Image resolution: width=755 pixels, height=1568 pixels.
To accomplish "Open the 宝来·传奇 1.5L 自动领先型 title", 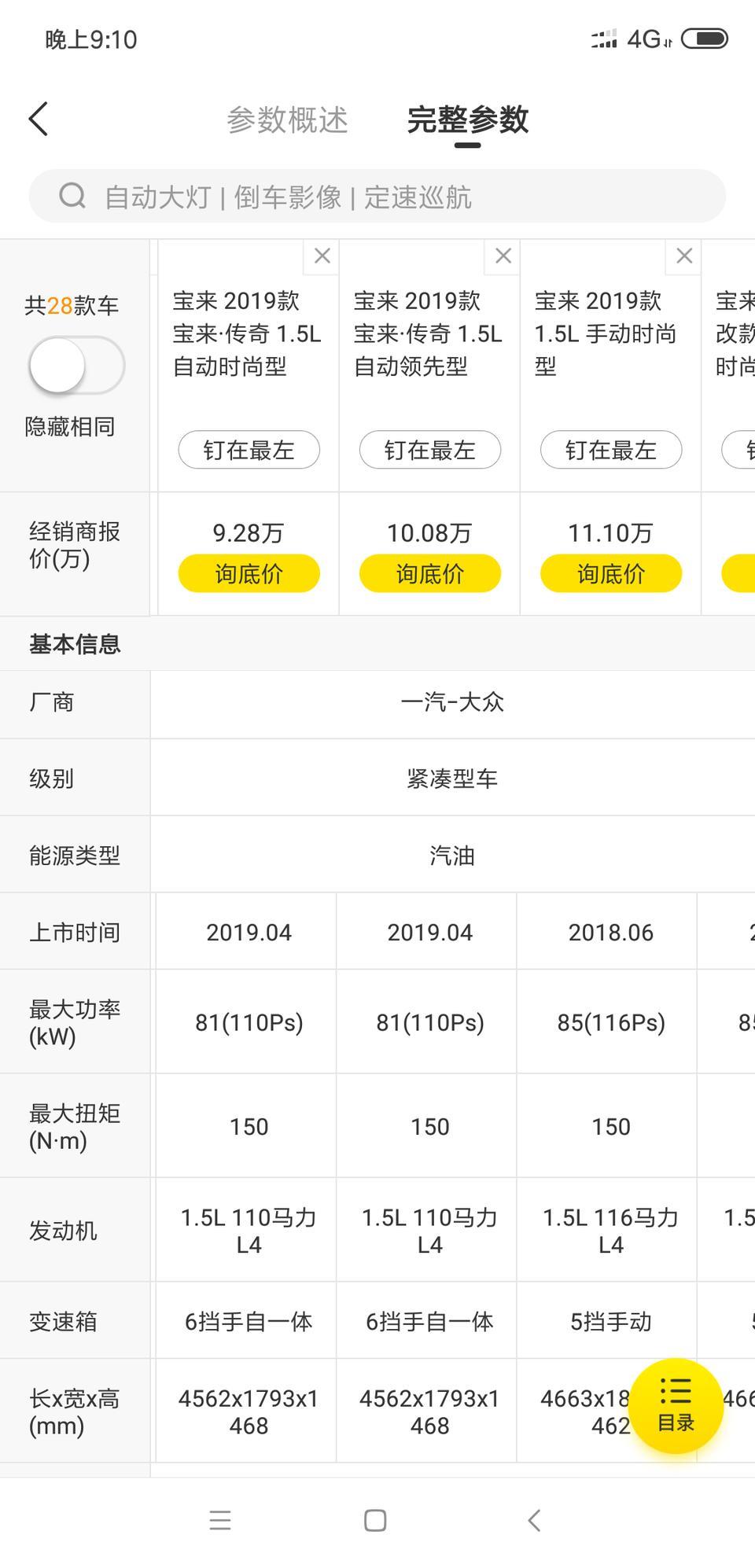I will [x=428, y=333].
